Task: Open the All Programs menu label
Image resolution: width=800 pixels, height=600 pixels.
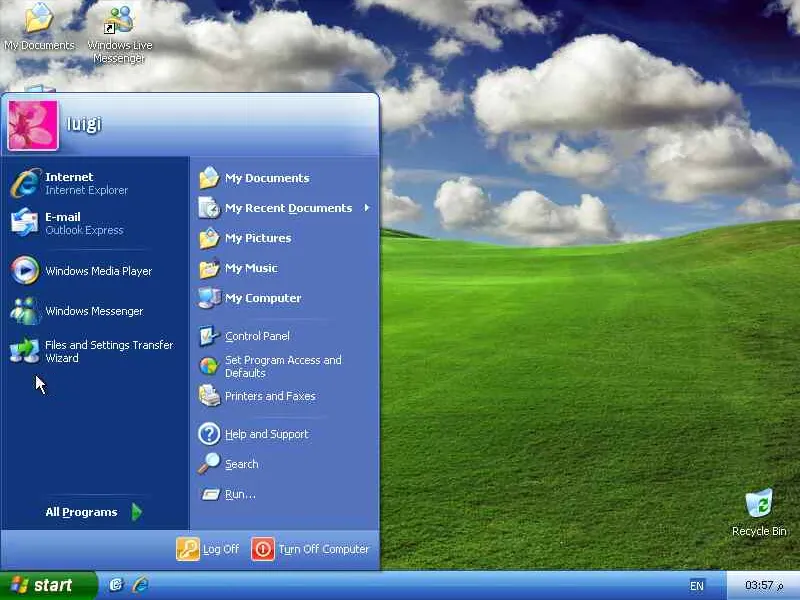Action: [x=81, y=512]
